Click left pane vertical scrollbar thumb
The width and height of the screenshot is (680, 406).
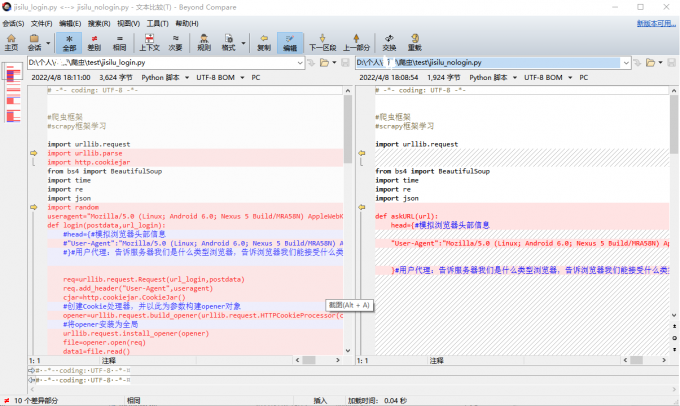[x=348, y=129]
